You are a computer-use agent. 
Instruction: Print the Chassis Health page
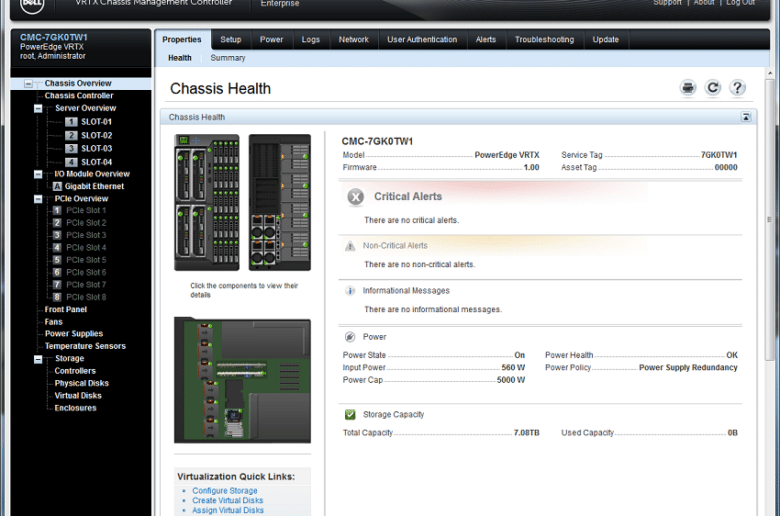click(x=687, y=88)
